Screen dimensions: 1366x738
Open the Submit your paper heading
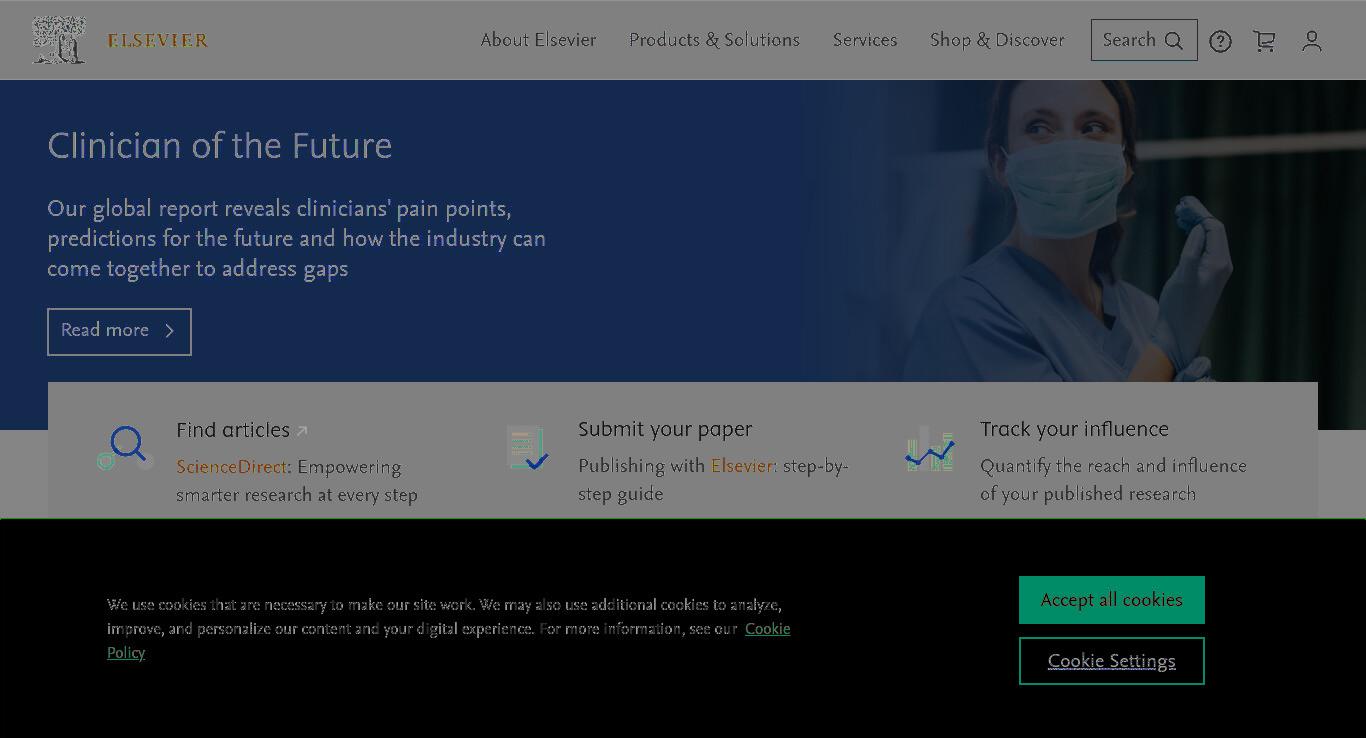(x=665, y=429)
